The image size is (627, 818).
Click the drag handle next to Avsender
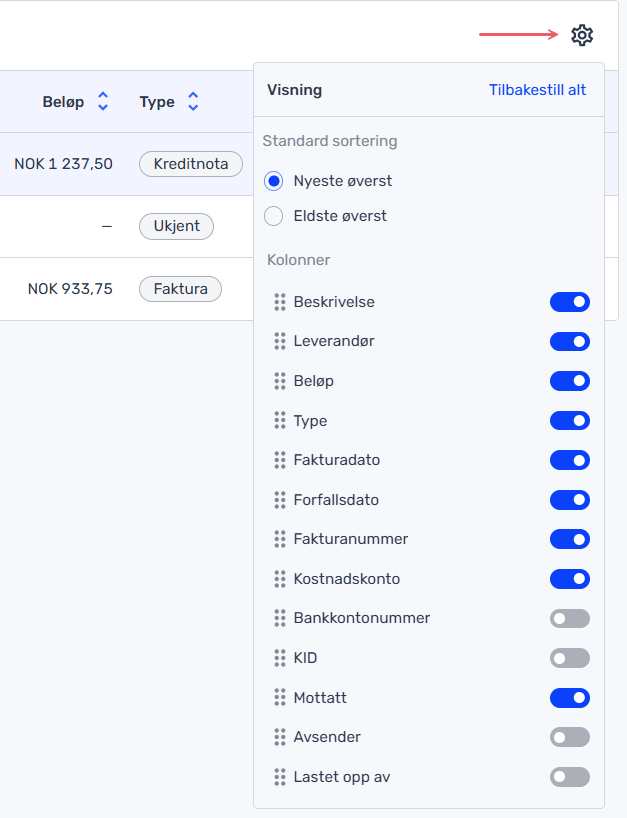[x=280, y=737]
